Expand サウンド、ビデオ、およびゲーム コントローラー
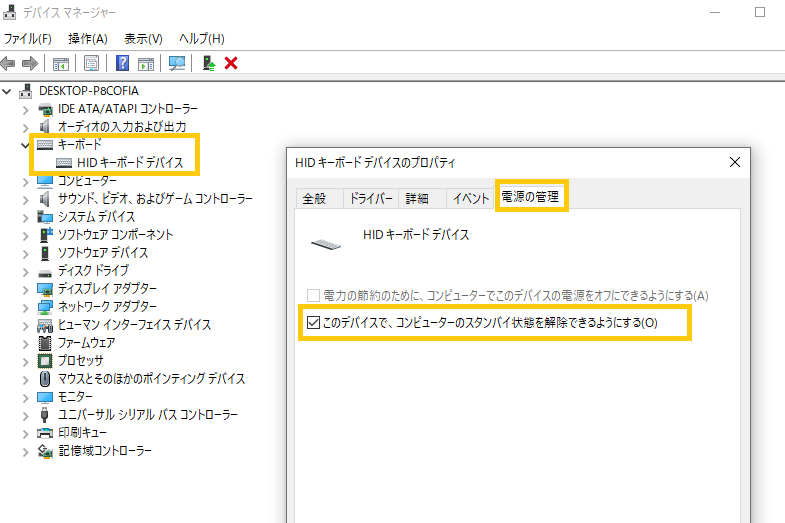This screenshot has width=785, height=523. tap(26, 200)
